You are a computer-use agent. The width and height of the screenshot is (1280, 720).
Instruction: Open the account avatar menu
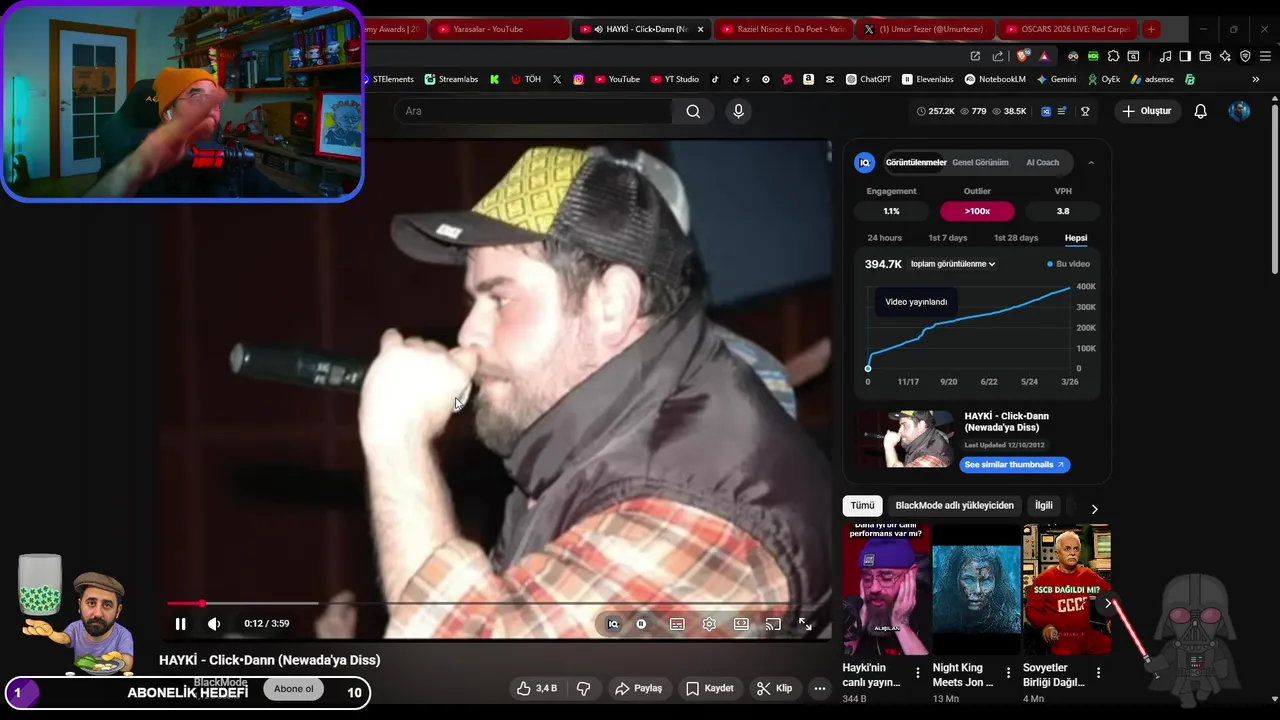[1239, 111]
